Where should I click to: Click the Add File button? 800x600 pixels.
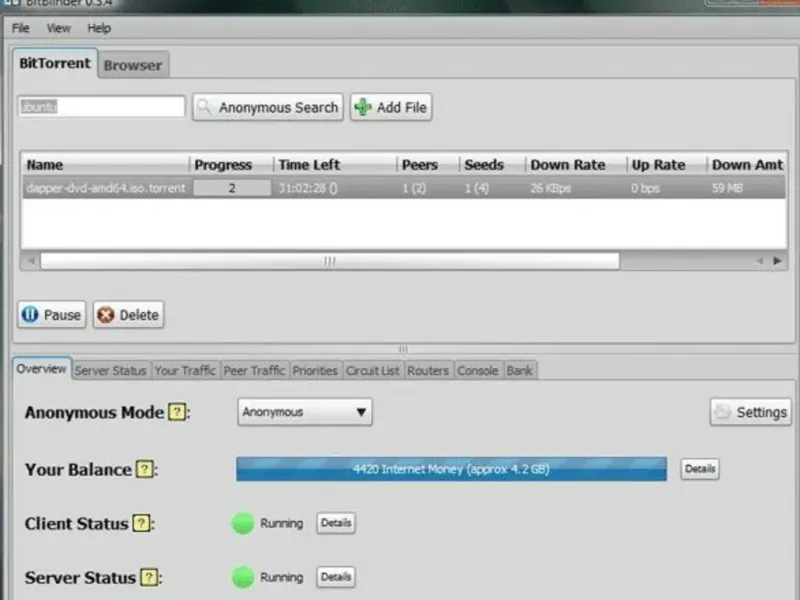[391, 107]
